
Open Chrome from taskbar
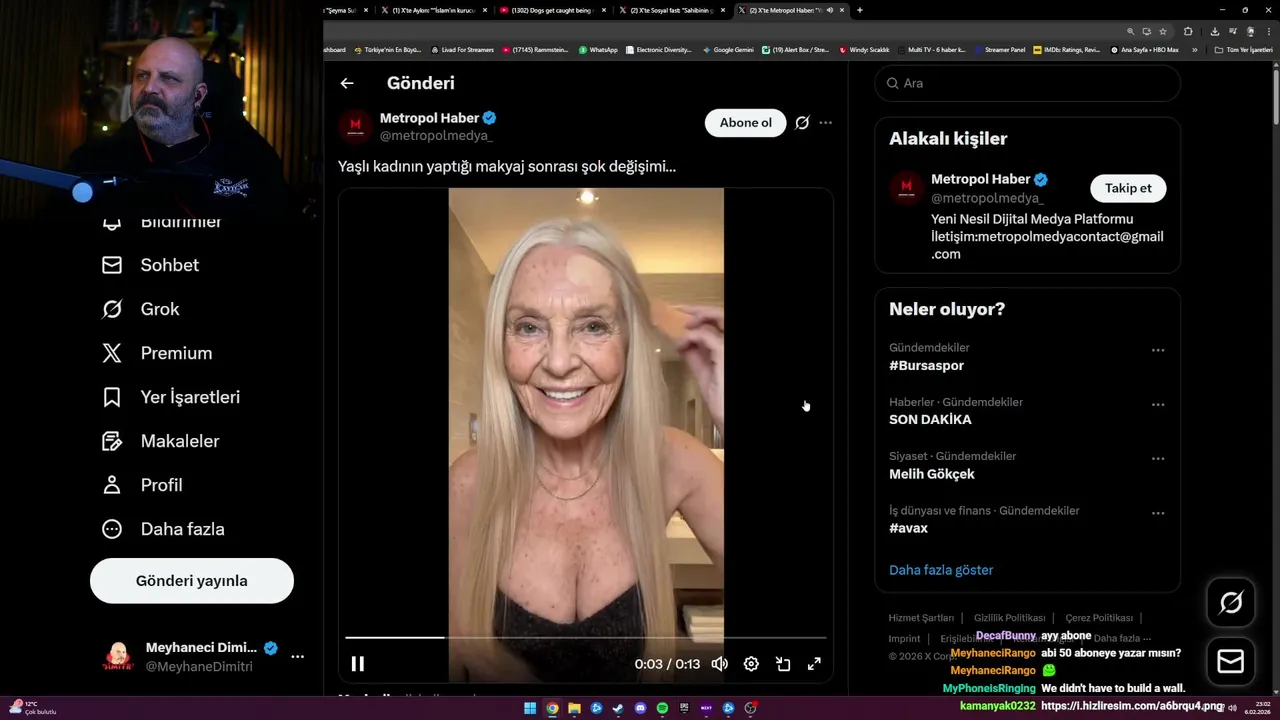point(552,708)
